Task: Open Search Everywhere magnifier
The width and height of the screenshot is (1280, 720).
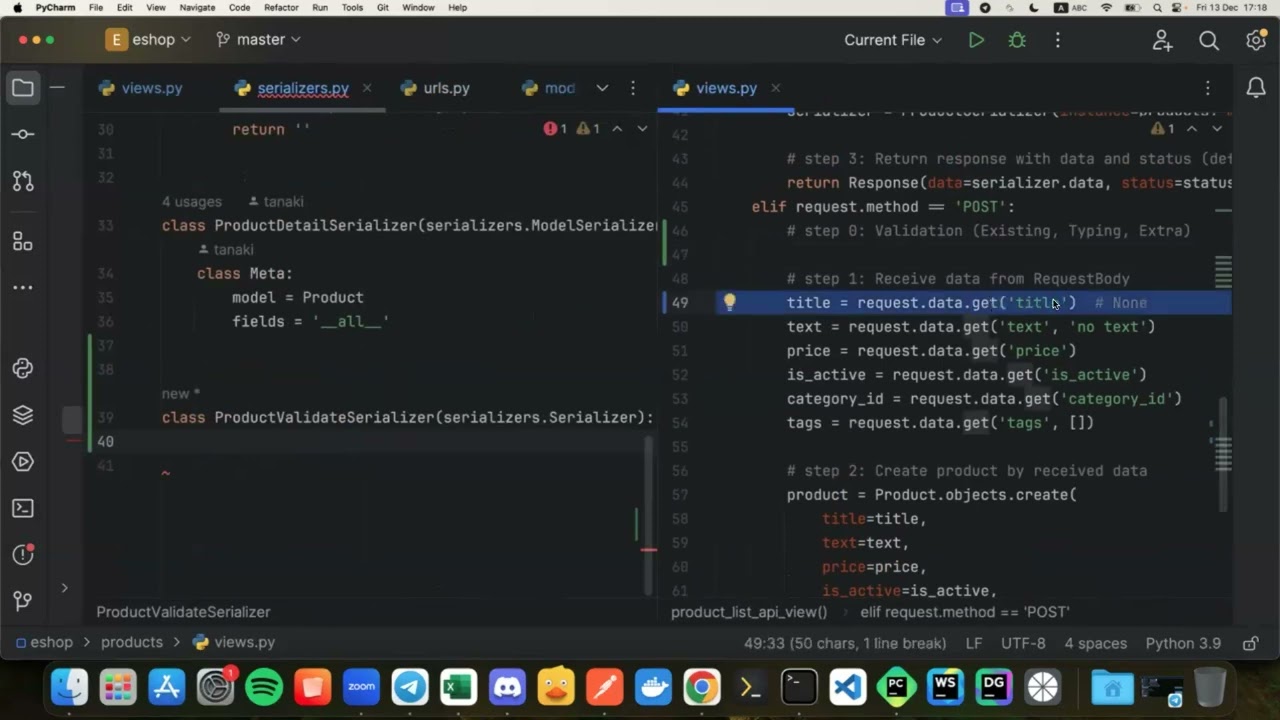Action: point(1209,40)
